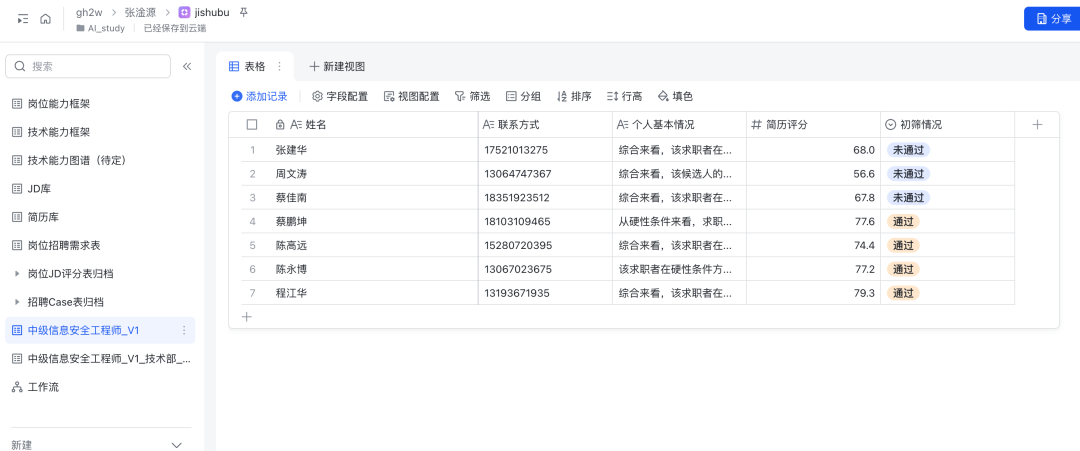
Task: Collapse the sidebar with double-chevron icon
Action: click(187, 66)
